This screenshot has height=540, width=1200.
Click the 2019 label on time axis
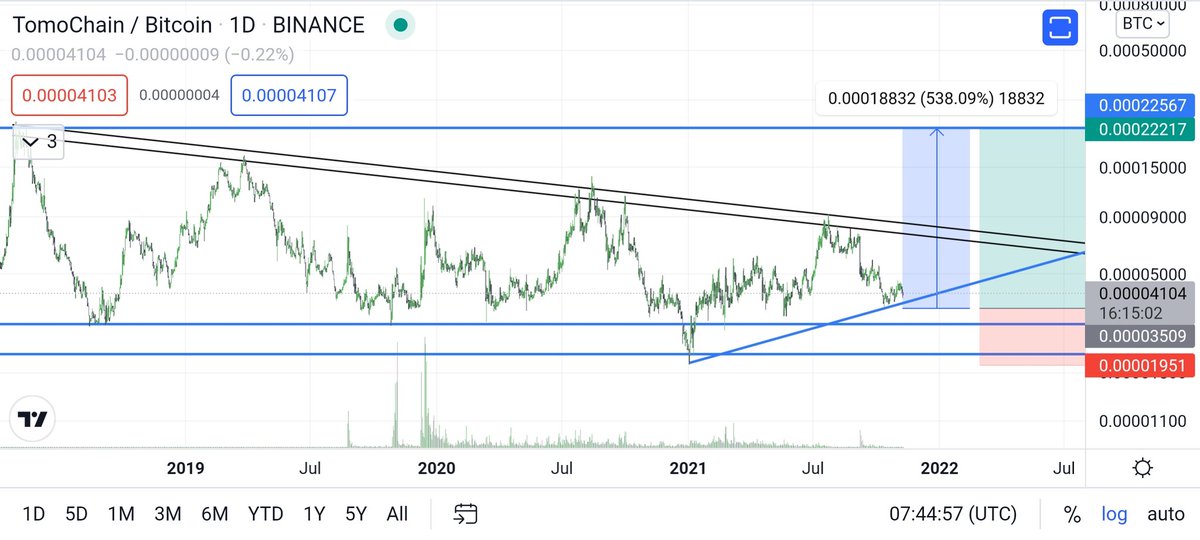pyautogui.click(x=185, y=468)
